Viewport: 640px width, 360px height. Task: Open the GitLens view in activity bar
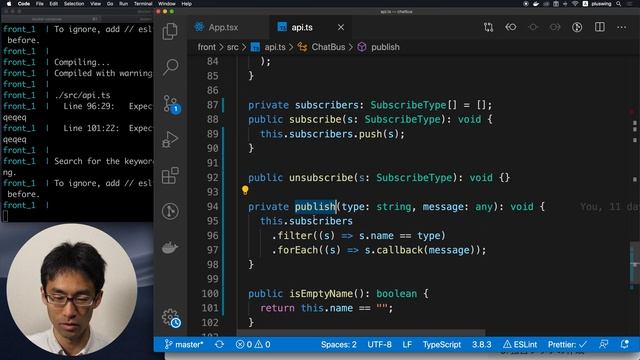(170, 211)
